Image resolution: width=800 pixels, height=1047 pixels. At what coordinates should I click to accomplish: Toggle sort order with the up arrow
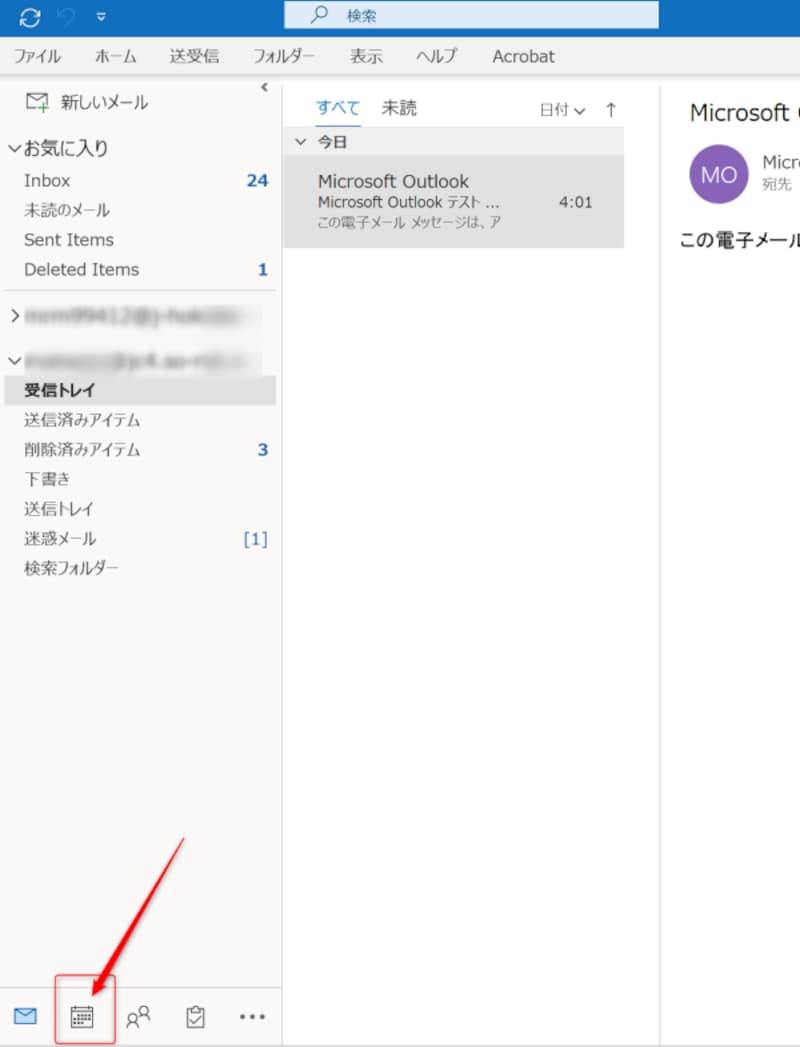tap(611, 110)
